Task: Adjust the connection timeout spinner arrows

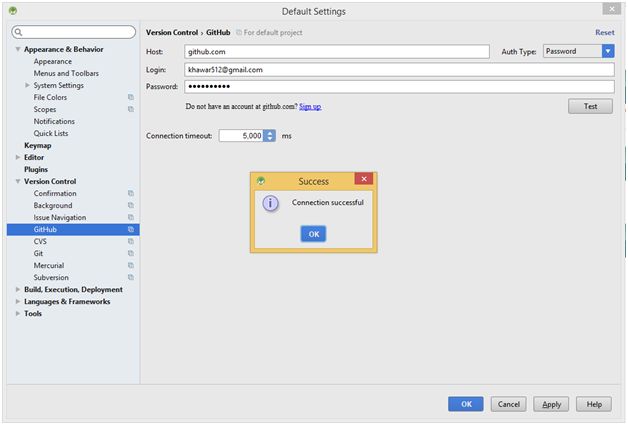Action: click(270, 135)
